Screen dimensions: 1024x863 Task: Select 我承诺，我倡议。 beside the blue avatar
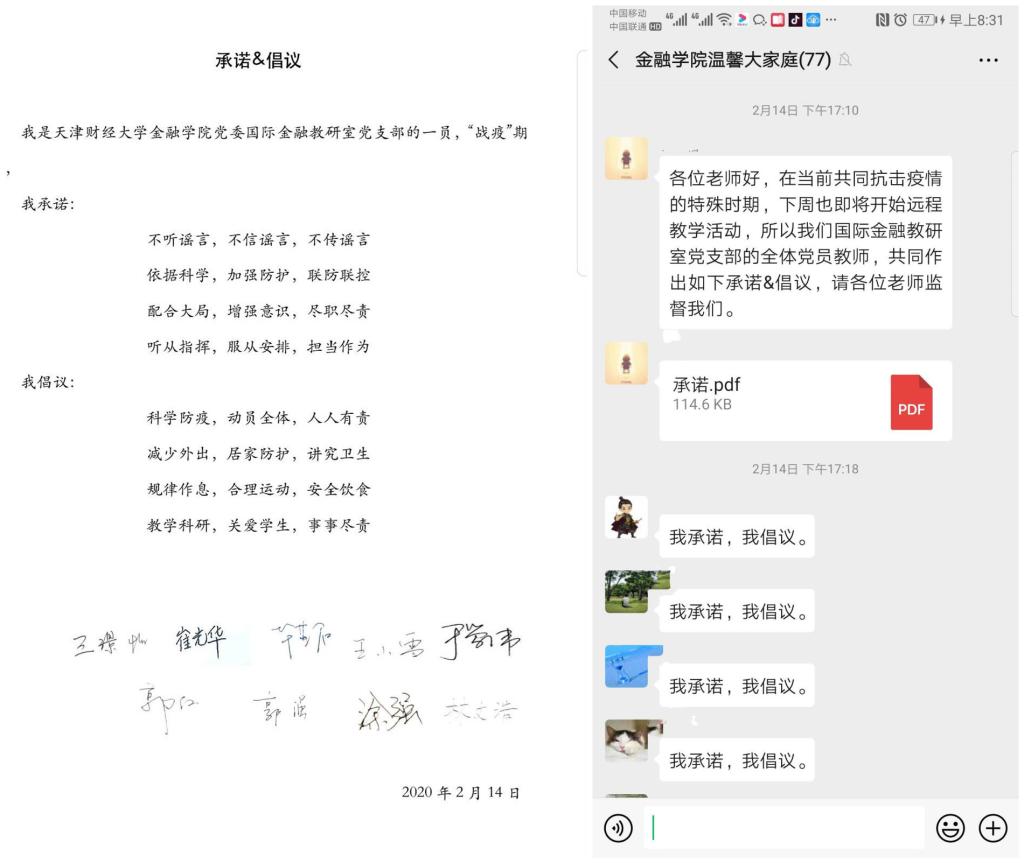(x=737, y=686)
